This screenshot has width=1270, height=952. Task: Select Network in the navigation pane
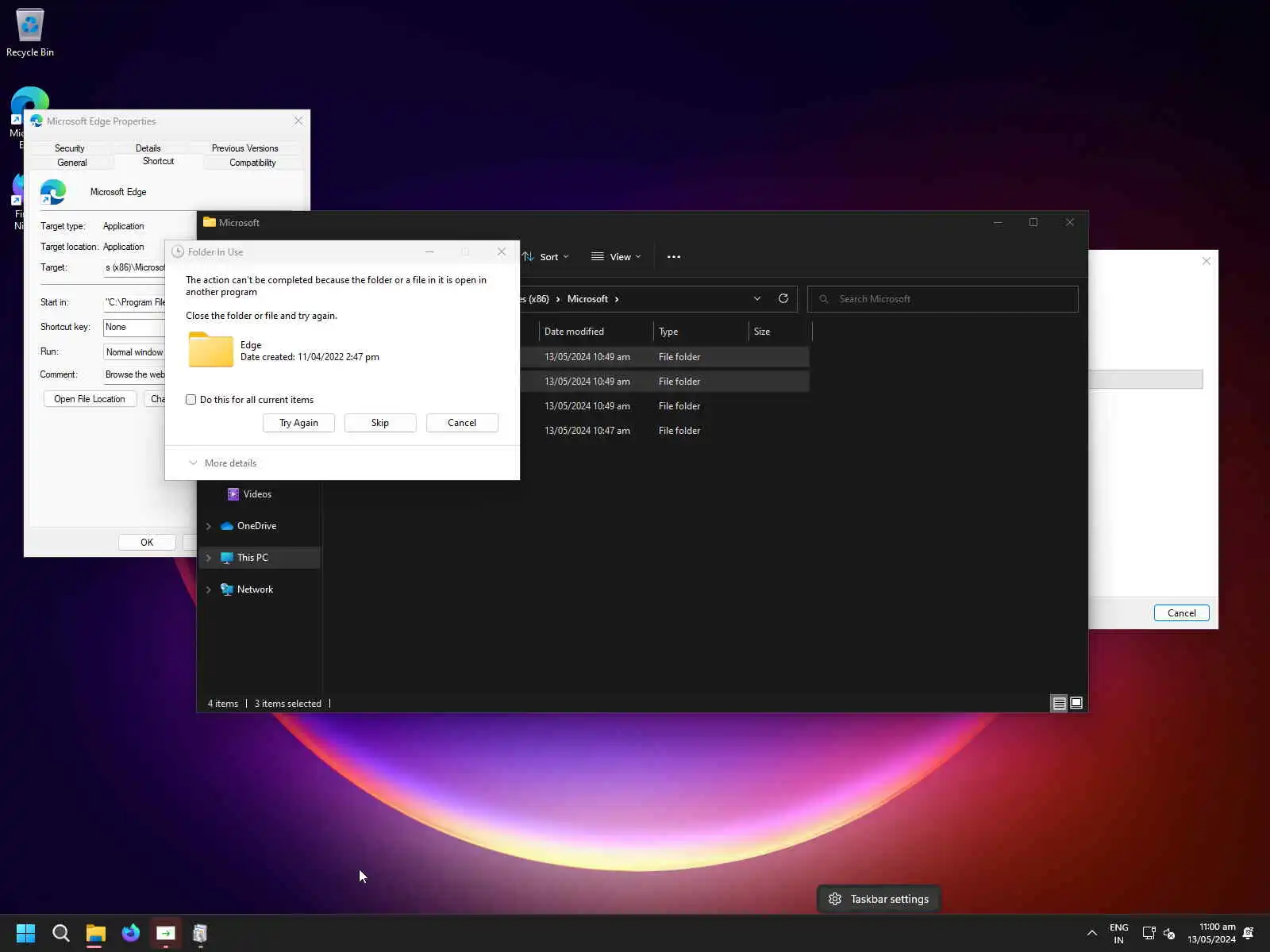point(255,589)
